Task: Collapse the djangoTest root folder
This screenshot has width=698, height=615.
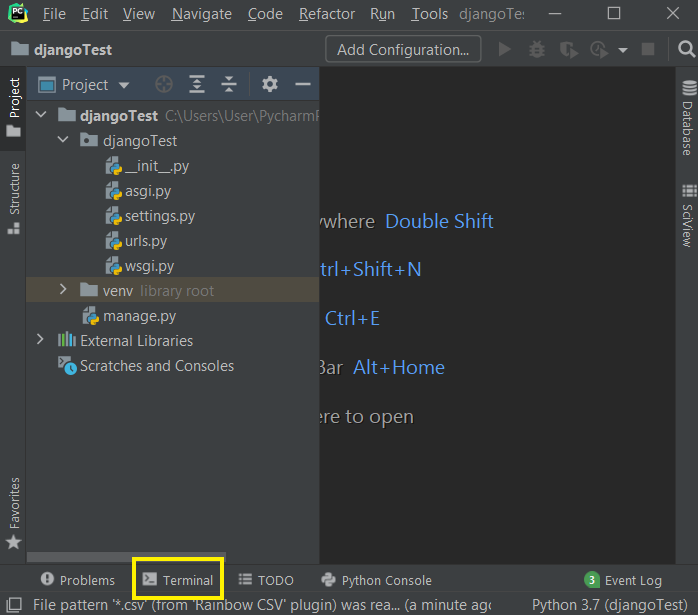Action: [x=41, y=115]
